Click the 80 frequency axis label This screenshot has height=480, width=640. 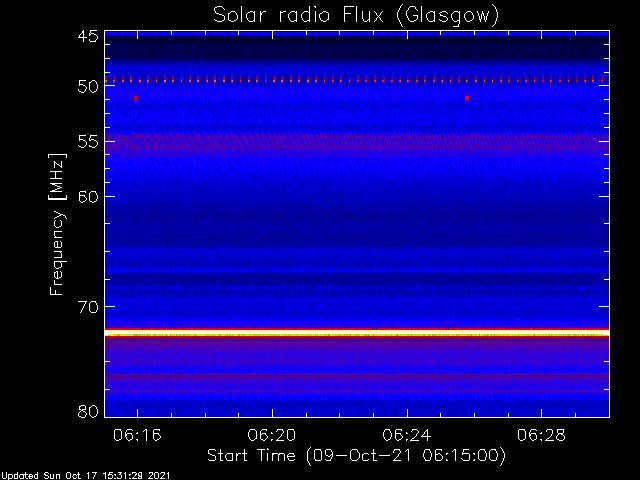pos(88,411)
